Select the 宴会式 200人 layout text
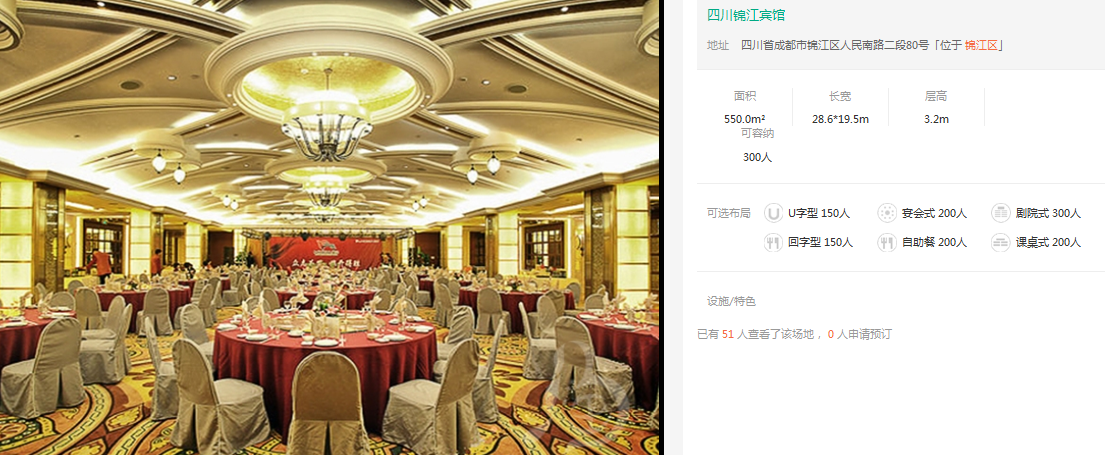This screenshot has height=455, width=1112. tap(934, 213)
